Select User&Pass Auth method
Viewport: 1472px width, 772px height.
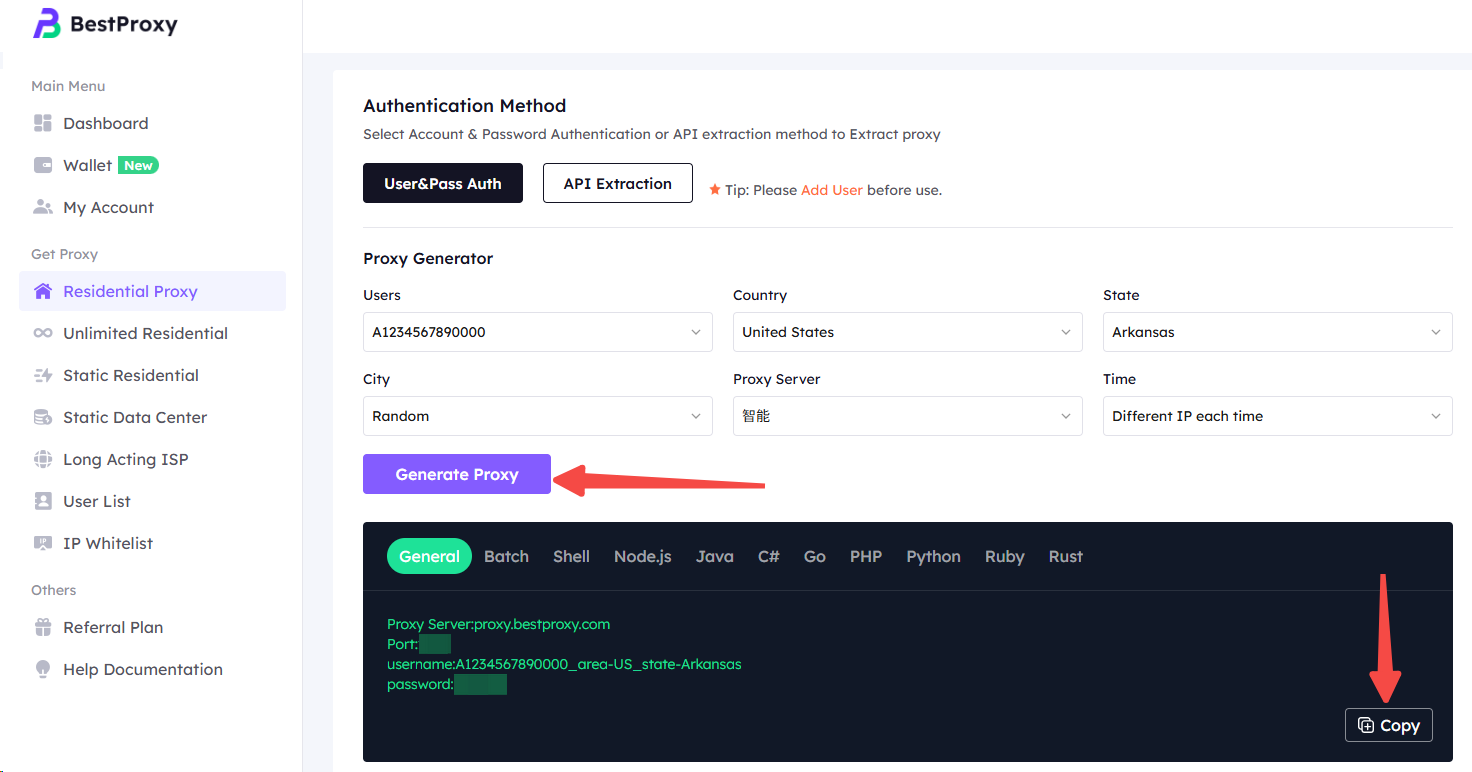click(x=442, y=183)
